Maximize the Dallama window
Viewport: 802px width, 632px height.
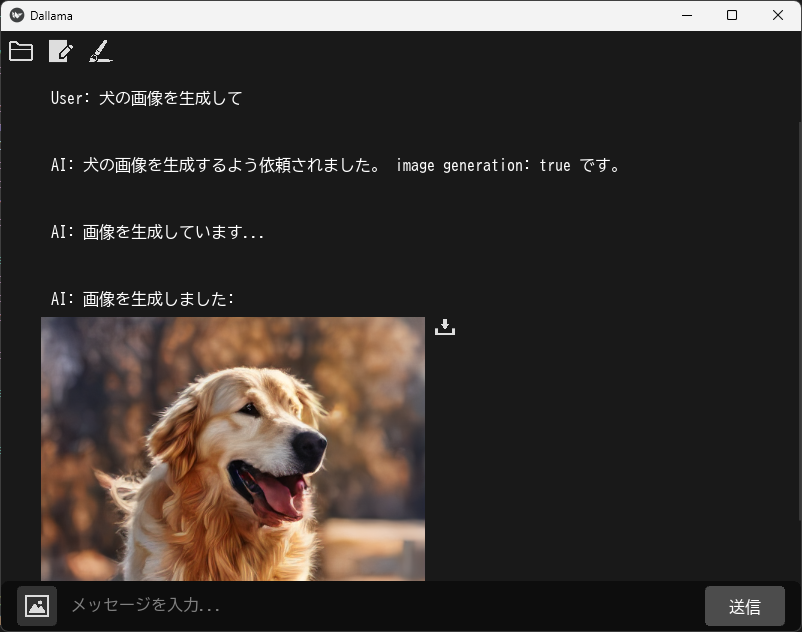click(x=732, y=15)
